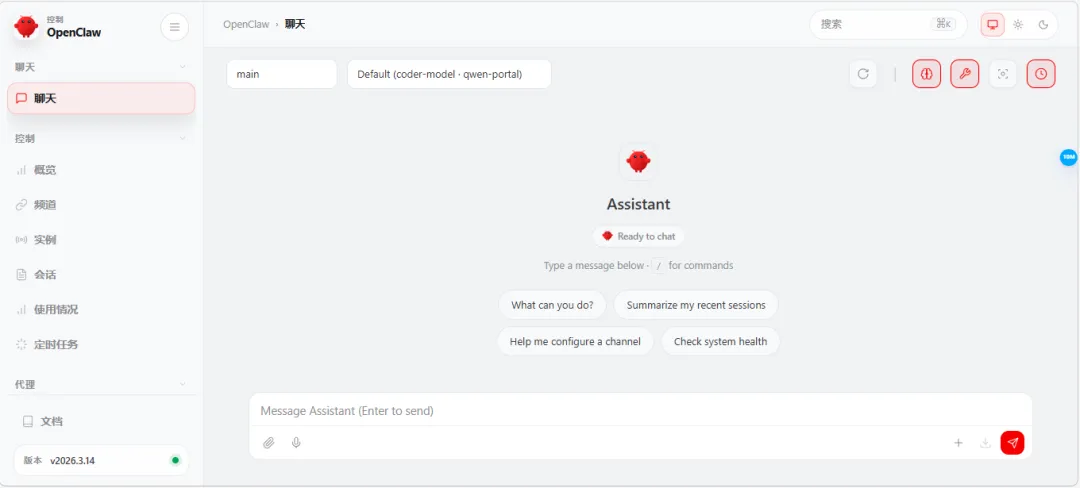Toggle the wrench tool calls button
This screenshot has height=488, width=1080.
[964, 74]
